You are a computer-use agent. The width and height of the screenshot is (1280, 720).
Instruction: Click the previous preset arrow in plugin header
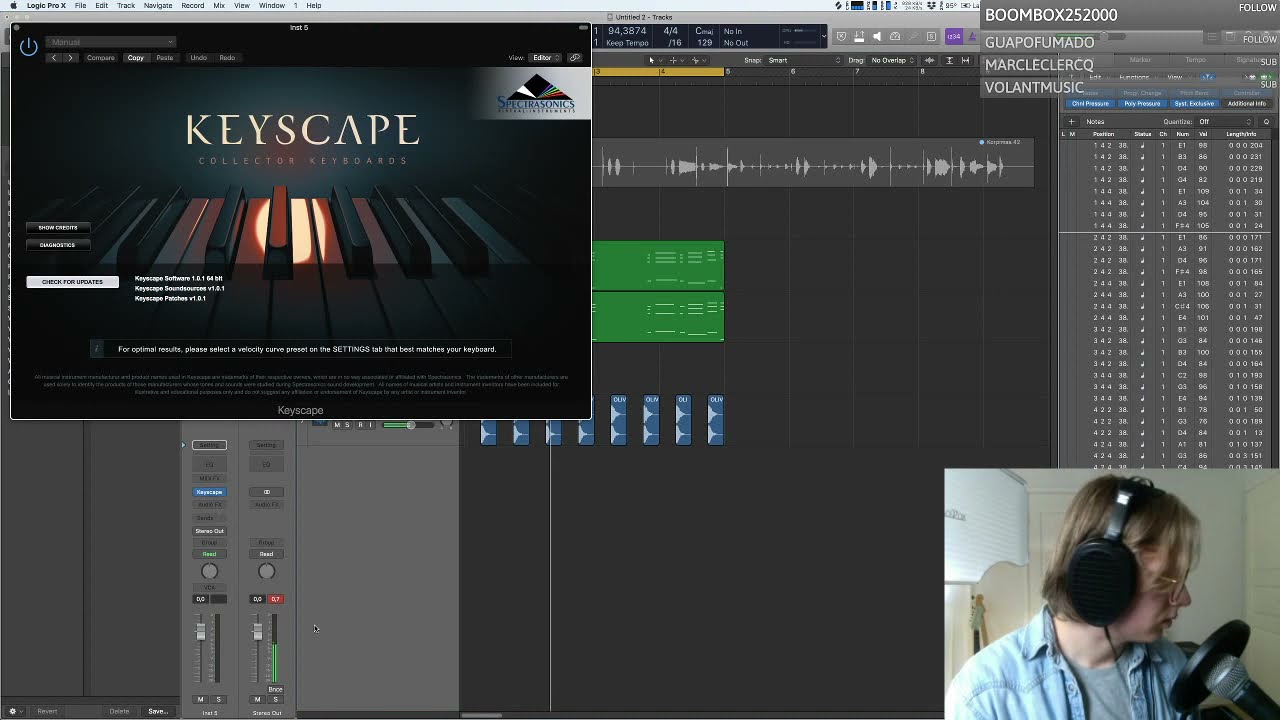point(54,58)
